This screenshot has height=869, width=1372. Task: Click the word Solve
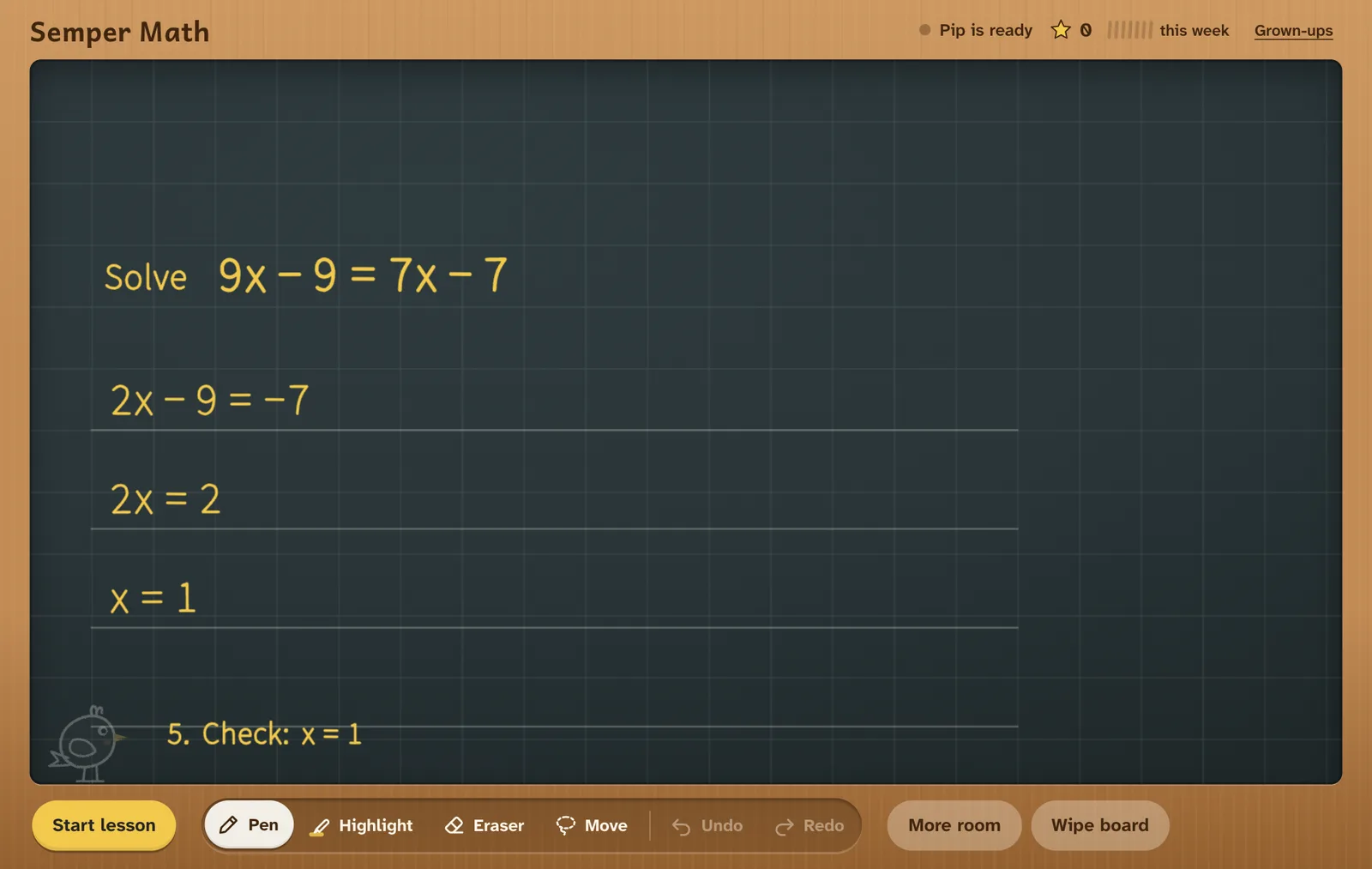[x=146, y=278]
